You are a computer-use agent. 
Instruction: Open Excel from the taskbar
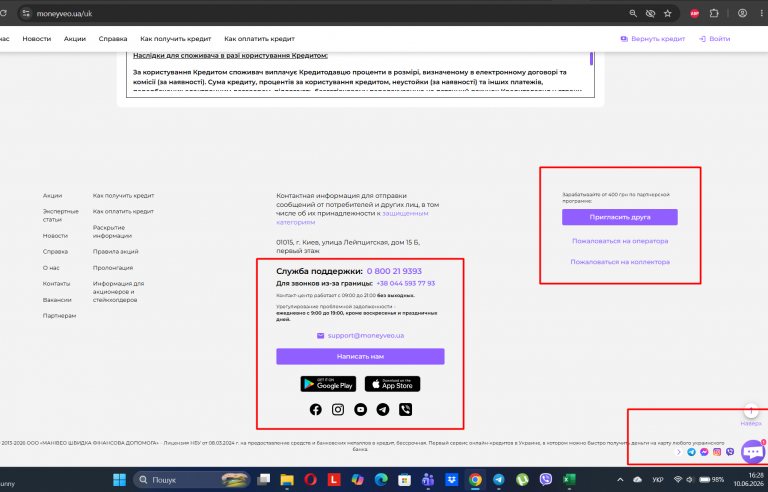point(569,480)
